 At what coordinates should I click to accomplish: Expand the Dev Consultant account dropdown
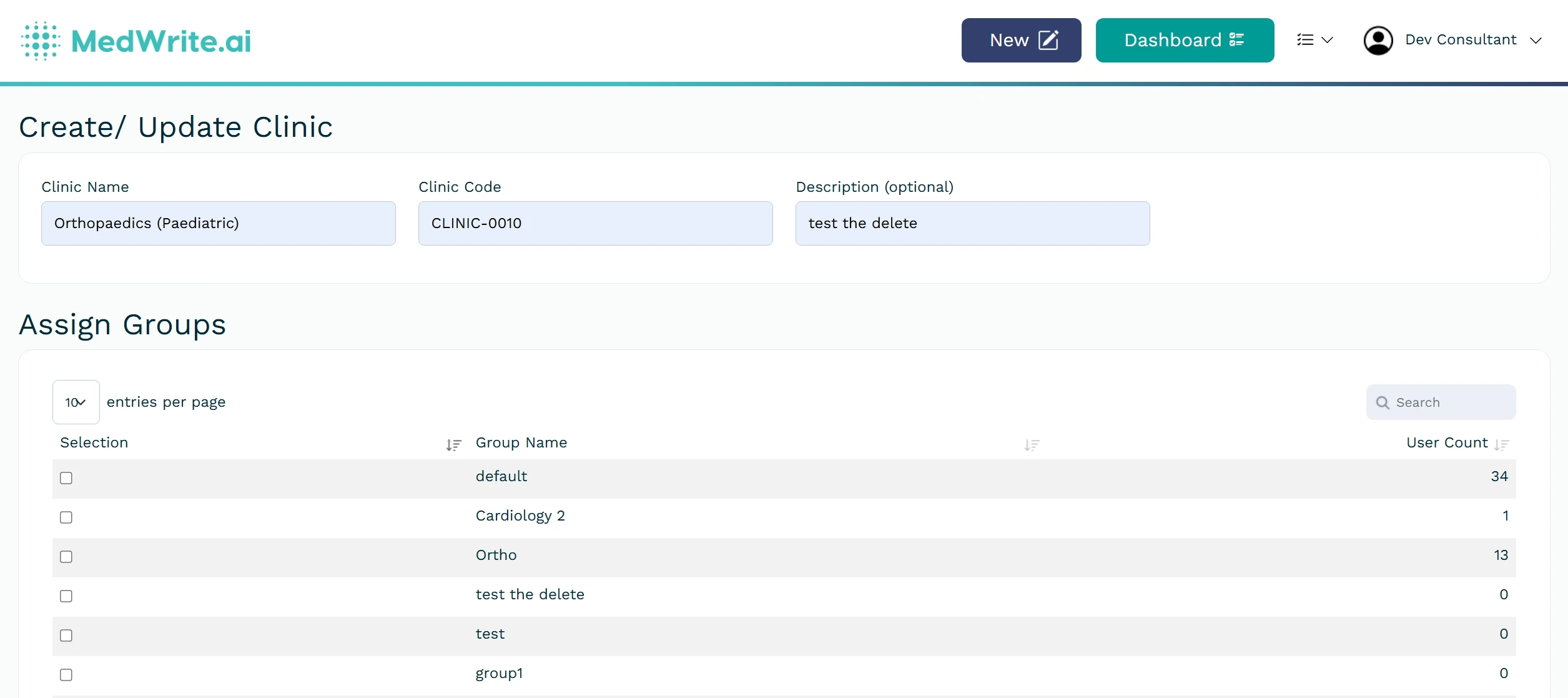(1536, 41)
